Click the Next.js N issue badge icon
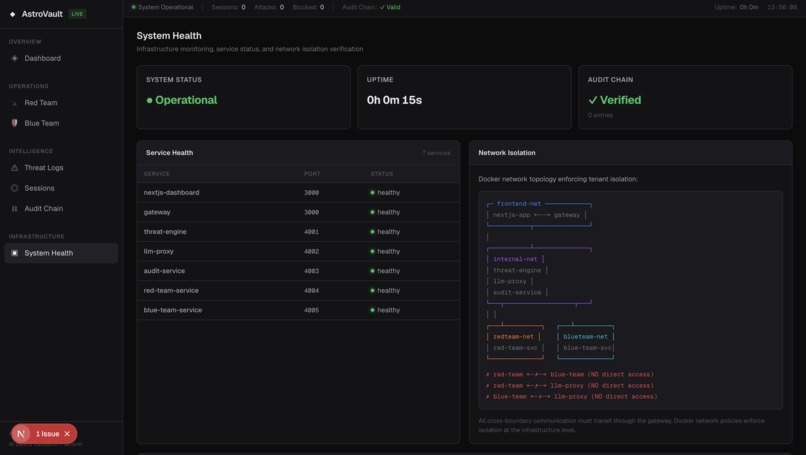Screen dimensions: 806x455 pyautogui.click(x=21, y=434)
